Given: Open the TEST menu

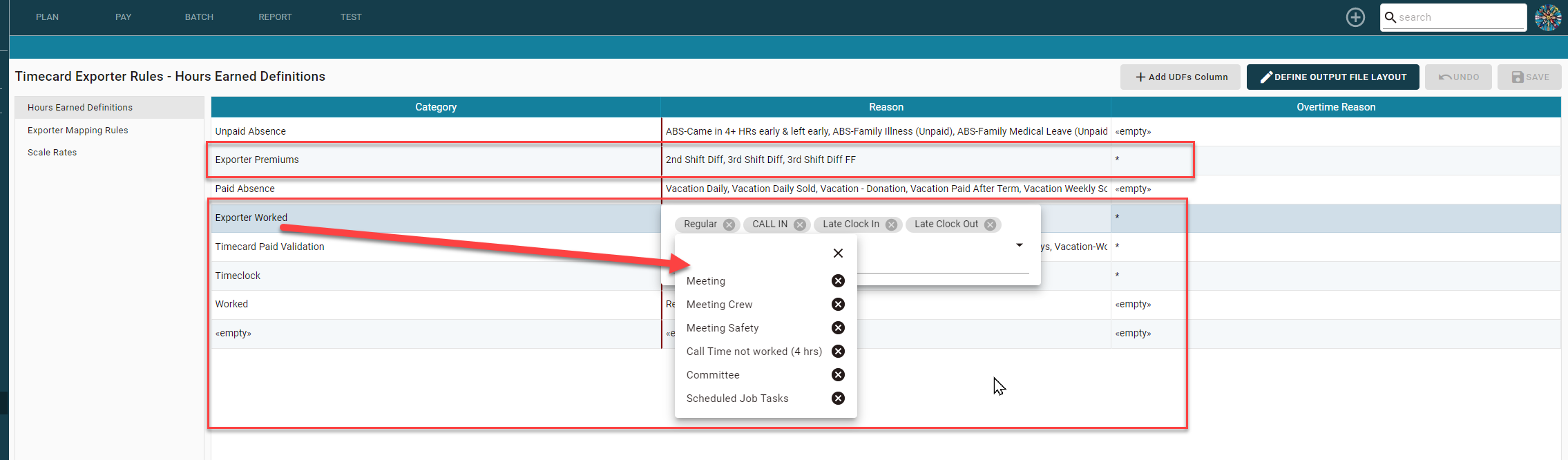Looking at the screenshot, I should click(x=351, y=17).
